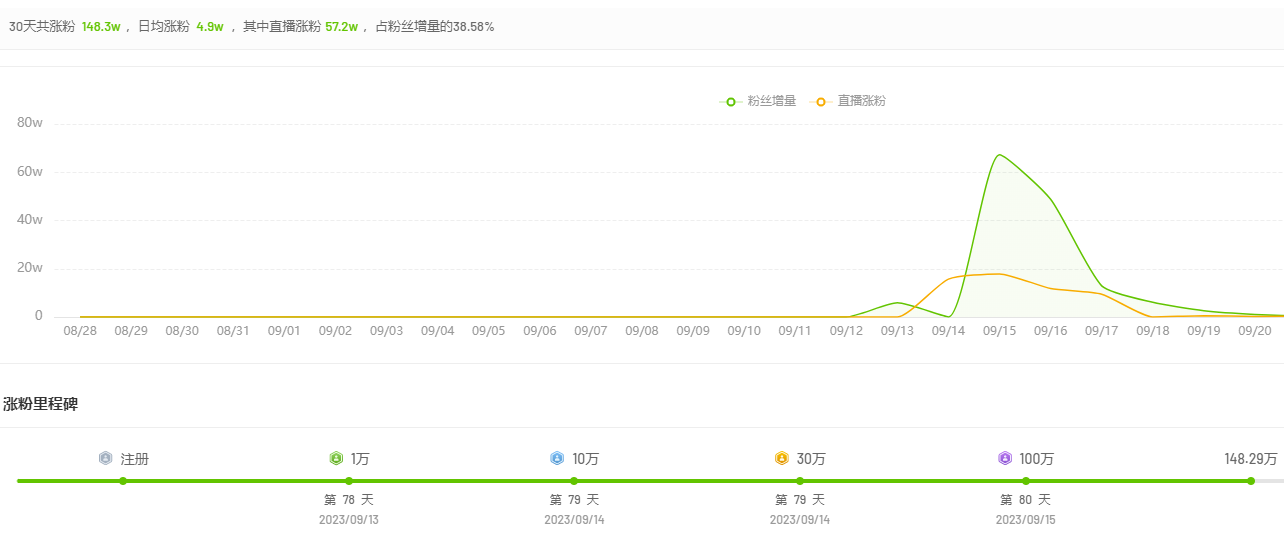This screenshot has width=1284, height=542.
Task: Click the 100万 milestone label text
Action: tap(1037, 459)
